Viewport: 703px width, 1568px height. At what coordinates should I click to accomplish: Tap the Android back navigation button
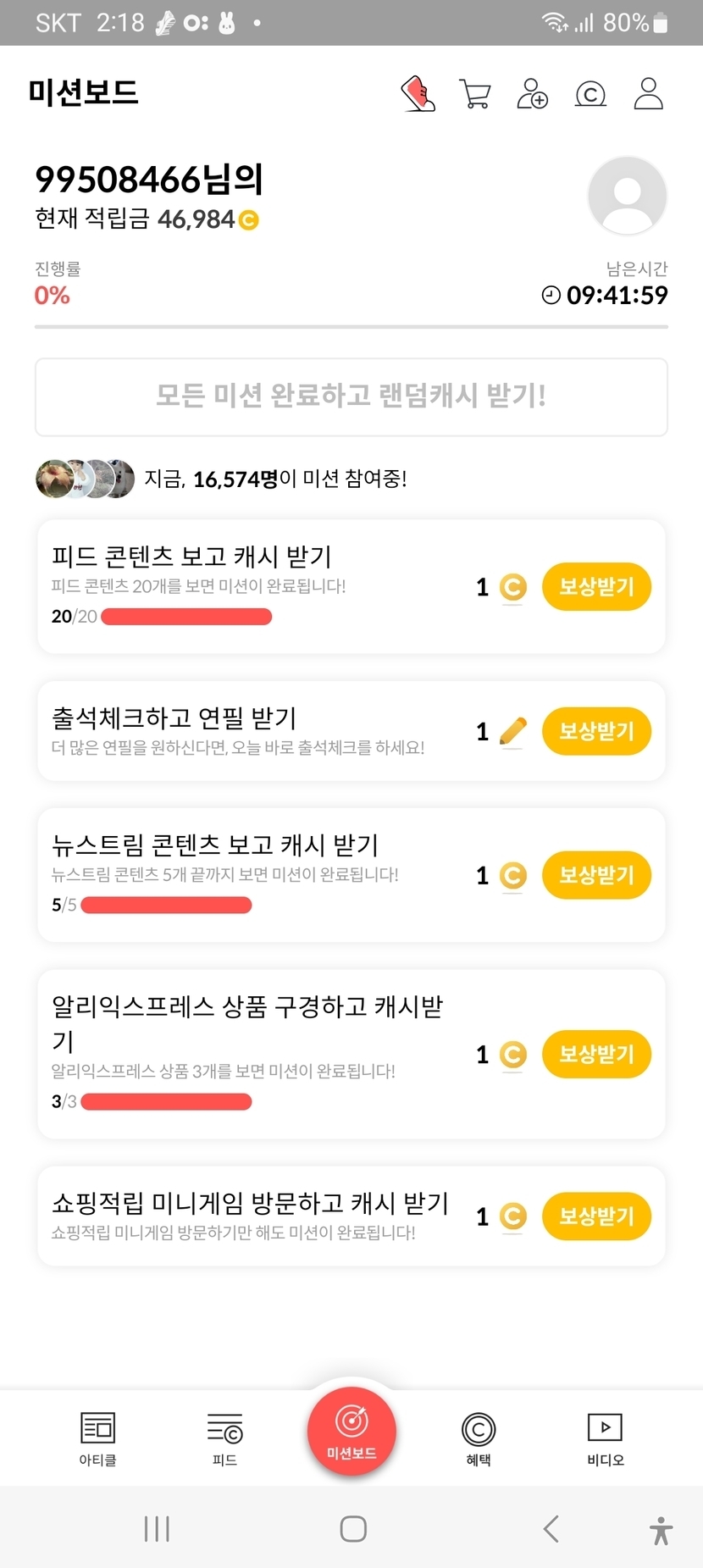(x=551, y=1529)
